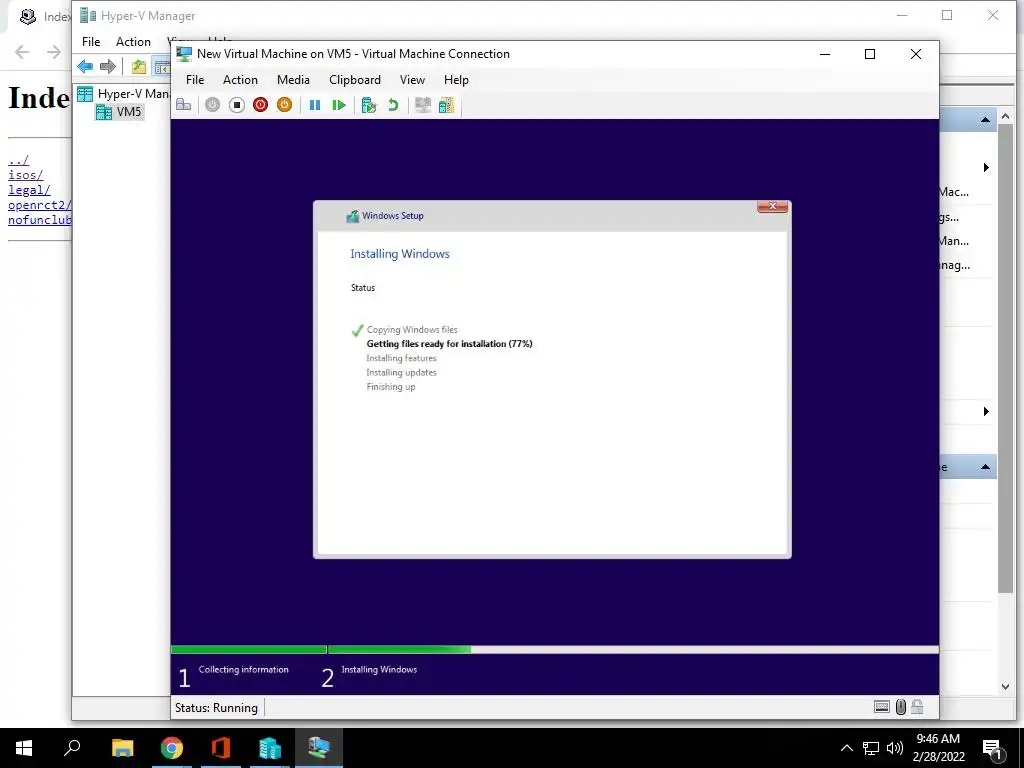Open the 'openrct2/' directory link
The width and height of the screenshot is (1024, 768).
[40, 205]
